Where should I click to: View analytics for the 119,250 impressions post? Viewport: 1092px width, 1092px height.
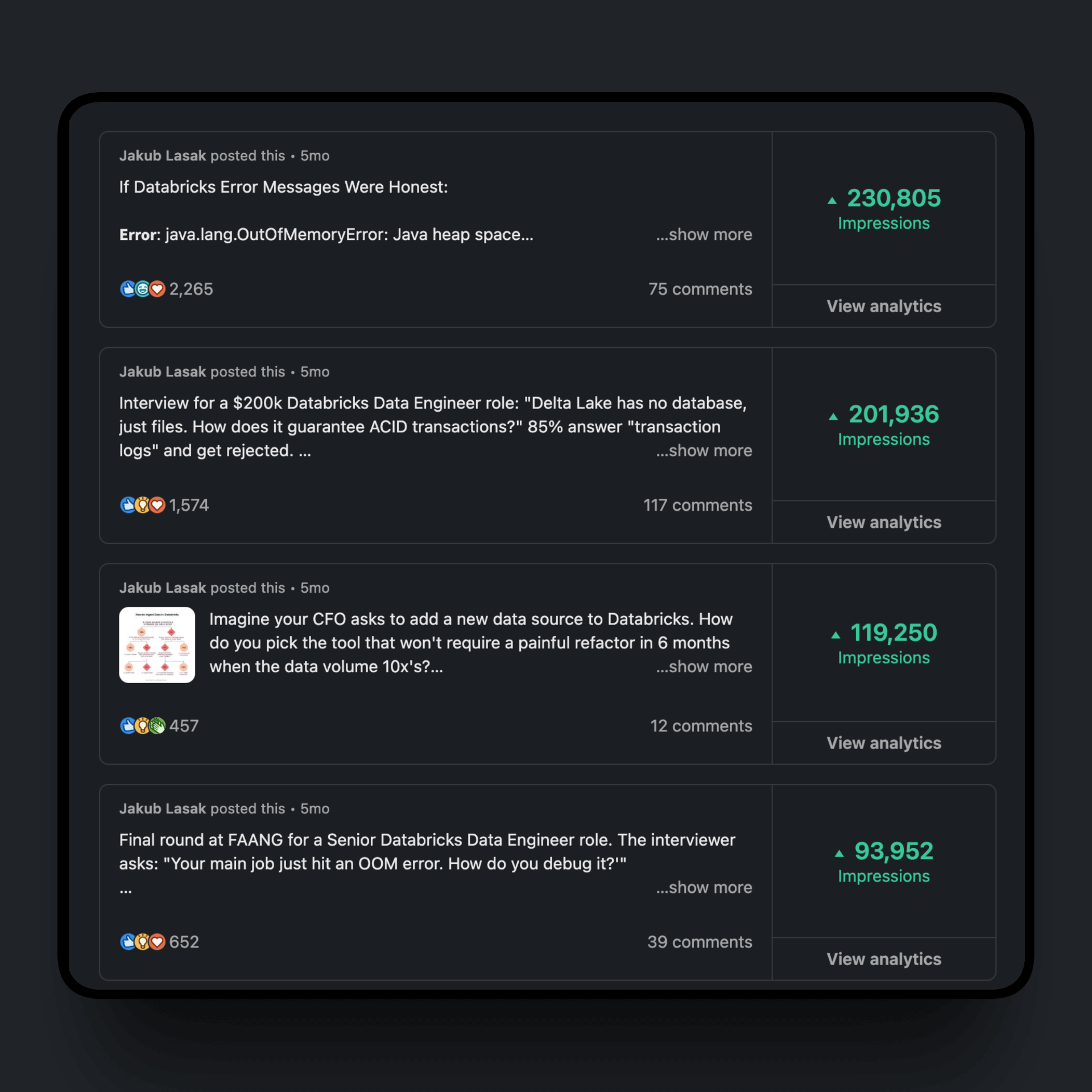(883, 743)
